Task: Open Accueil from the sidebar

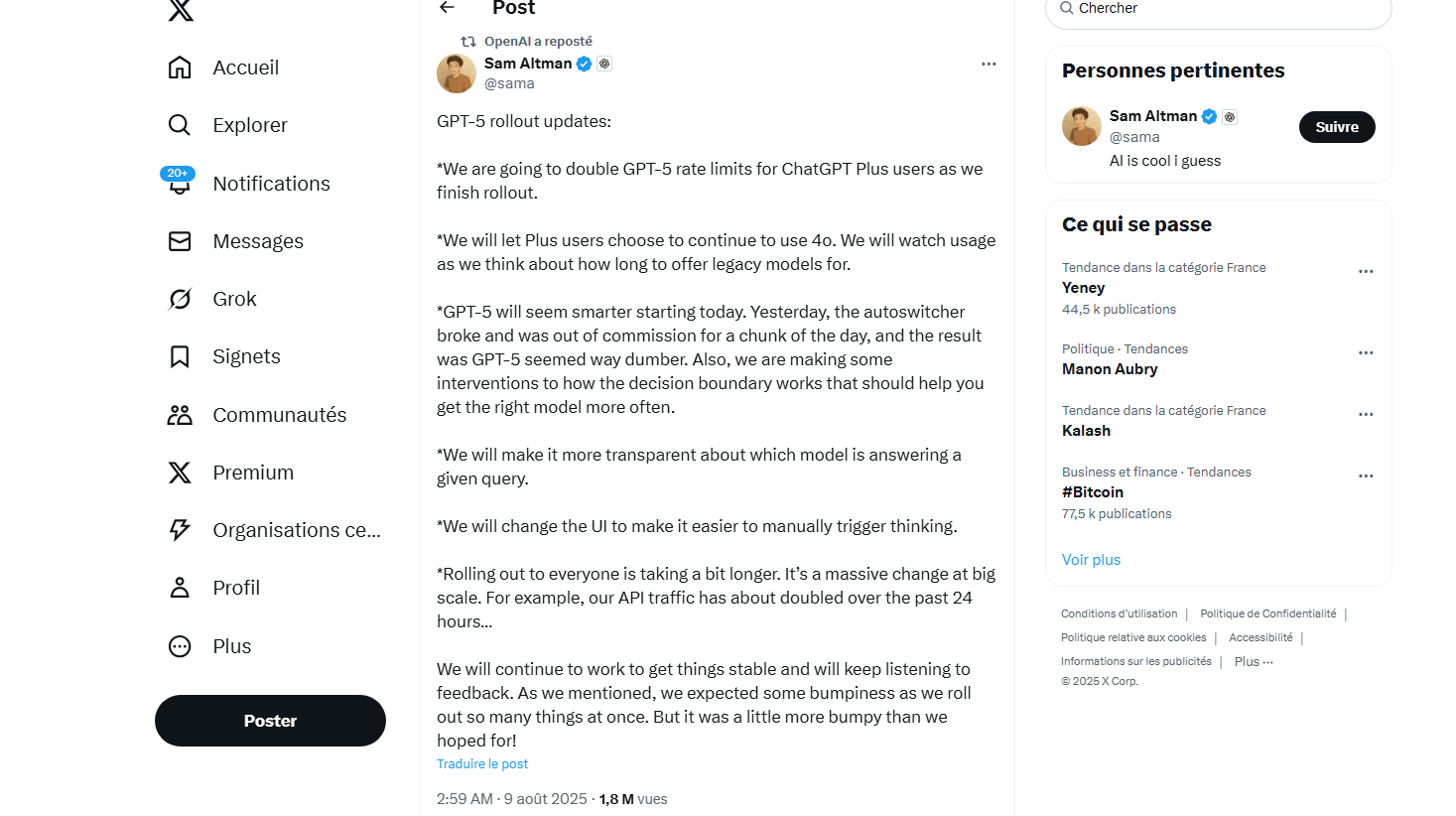Action: click(245, 67)
